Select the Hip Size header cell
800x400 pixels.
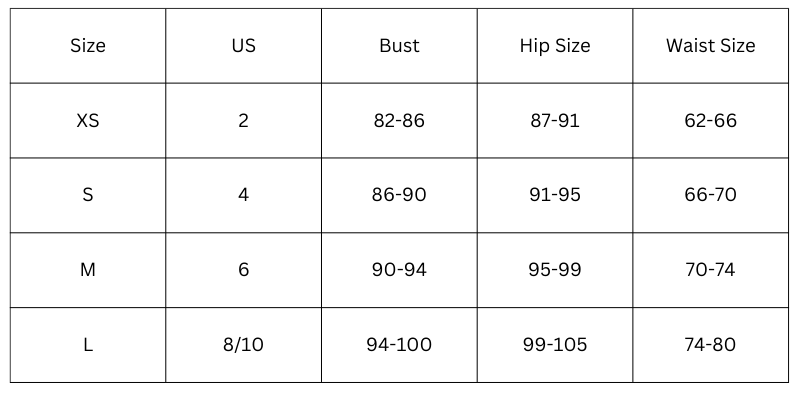pos(555,46)
